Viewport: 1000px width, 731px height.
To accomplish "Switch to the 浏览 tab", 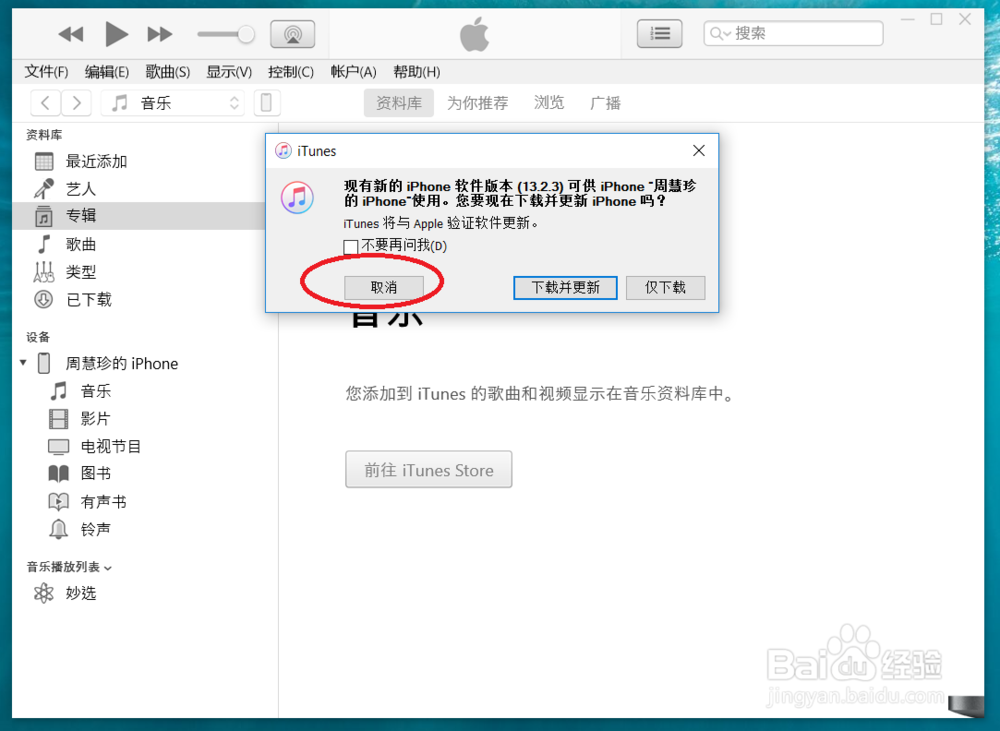I will [x=549, y=103].
